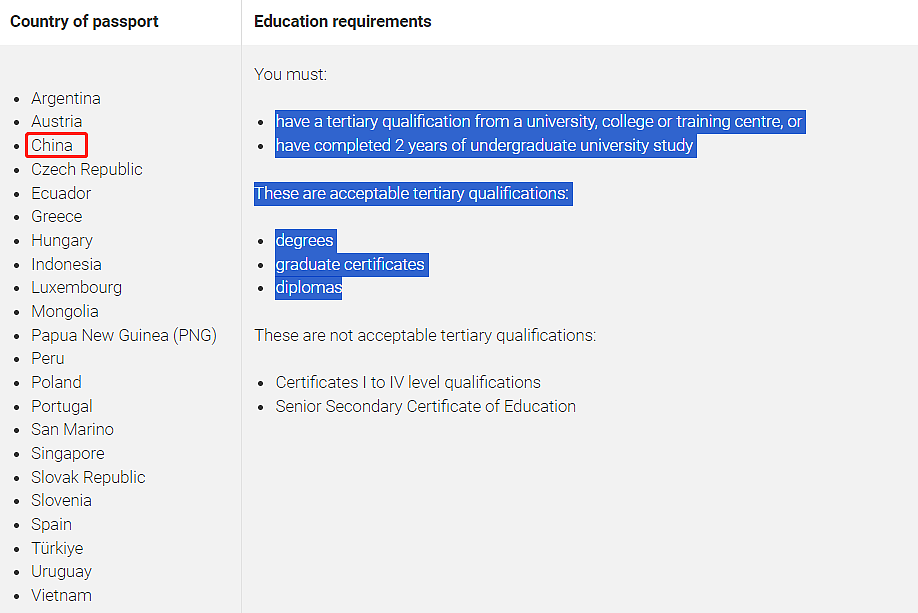Viewport: 918px width, 613px height.
Task: Click the 'Certificates I to IV level qualifications' text
Action: 408,382
